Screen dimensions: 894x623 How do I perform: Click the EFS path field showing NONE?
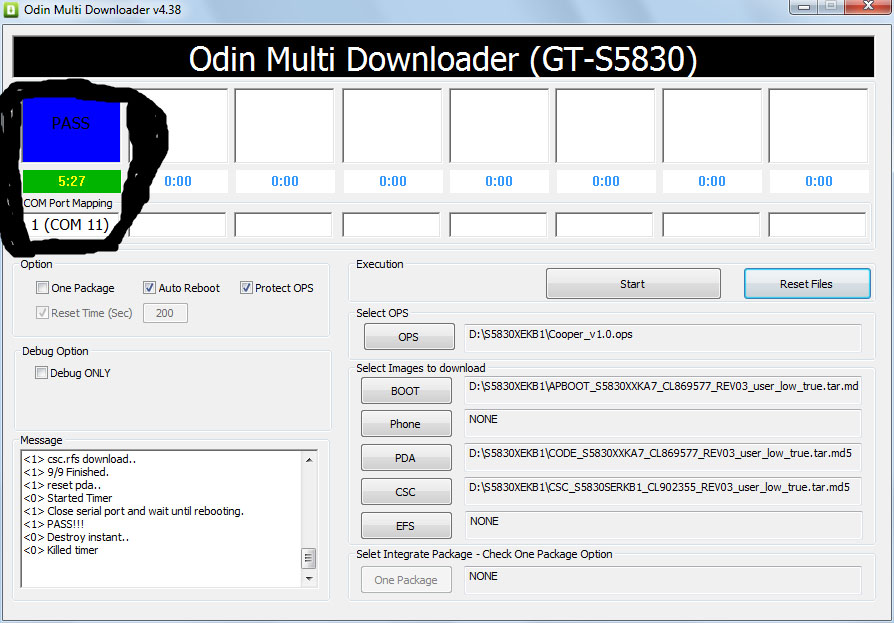coord(663,525)
